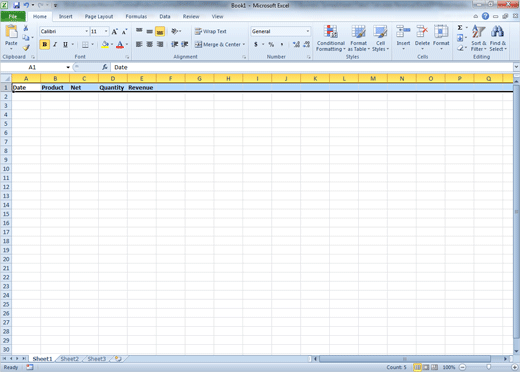This screenshot has width=520, height=372.
Task: Click Increase Decimal icon
Action: (x=296, y=44)
